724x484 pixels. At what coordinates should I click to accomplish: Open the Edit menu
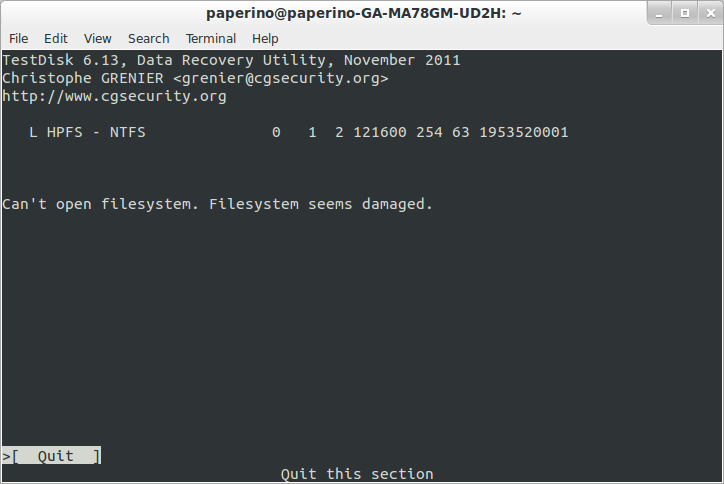pyautogui.click(x=56, y=38)
